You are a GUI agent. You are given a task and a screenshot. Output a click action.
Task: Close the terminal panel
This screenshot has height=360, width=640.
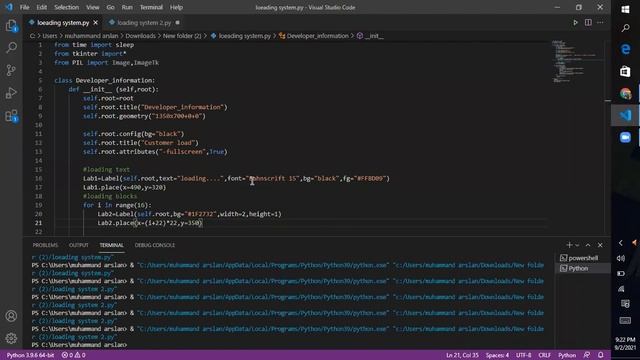(600, 245)
